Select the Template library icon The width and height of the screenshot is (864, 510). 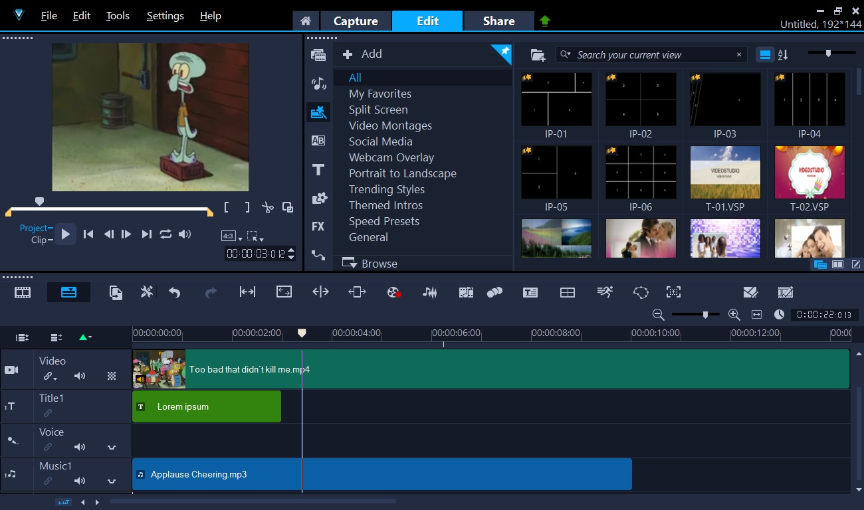pyautogui.click(x=318, y=112)
